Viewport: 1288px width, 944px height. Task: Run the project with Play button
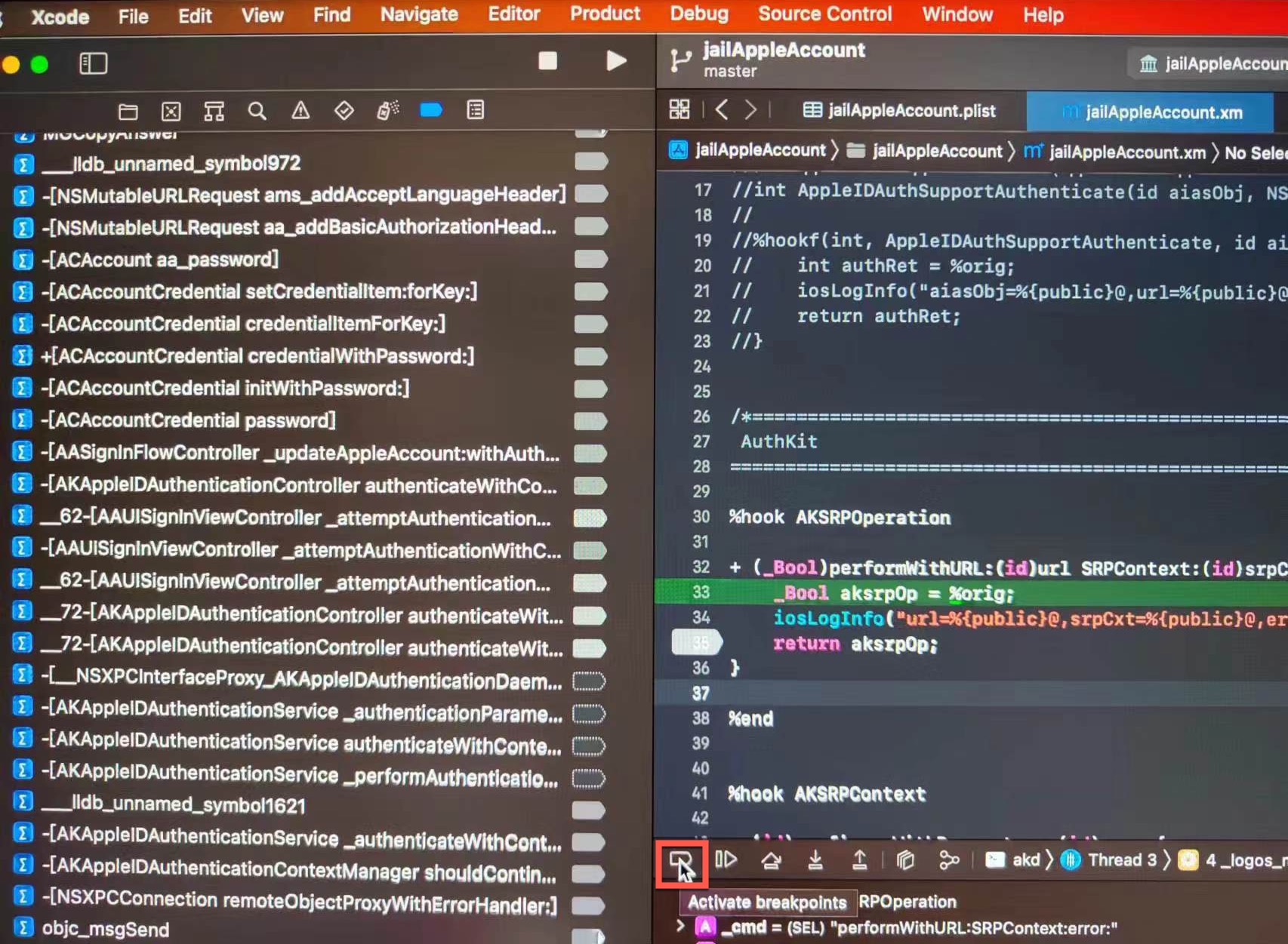[616, 61]
